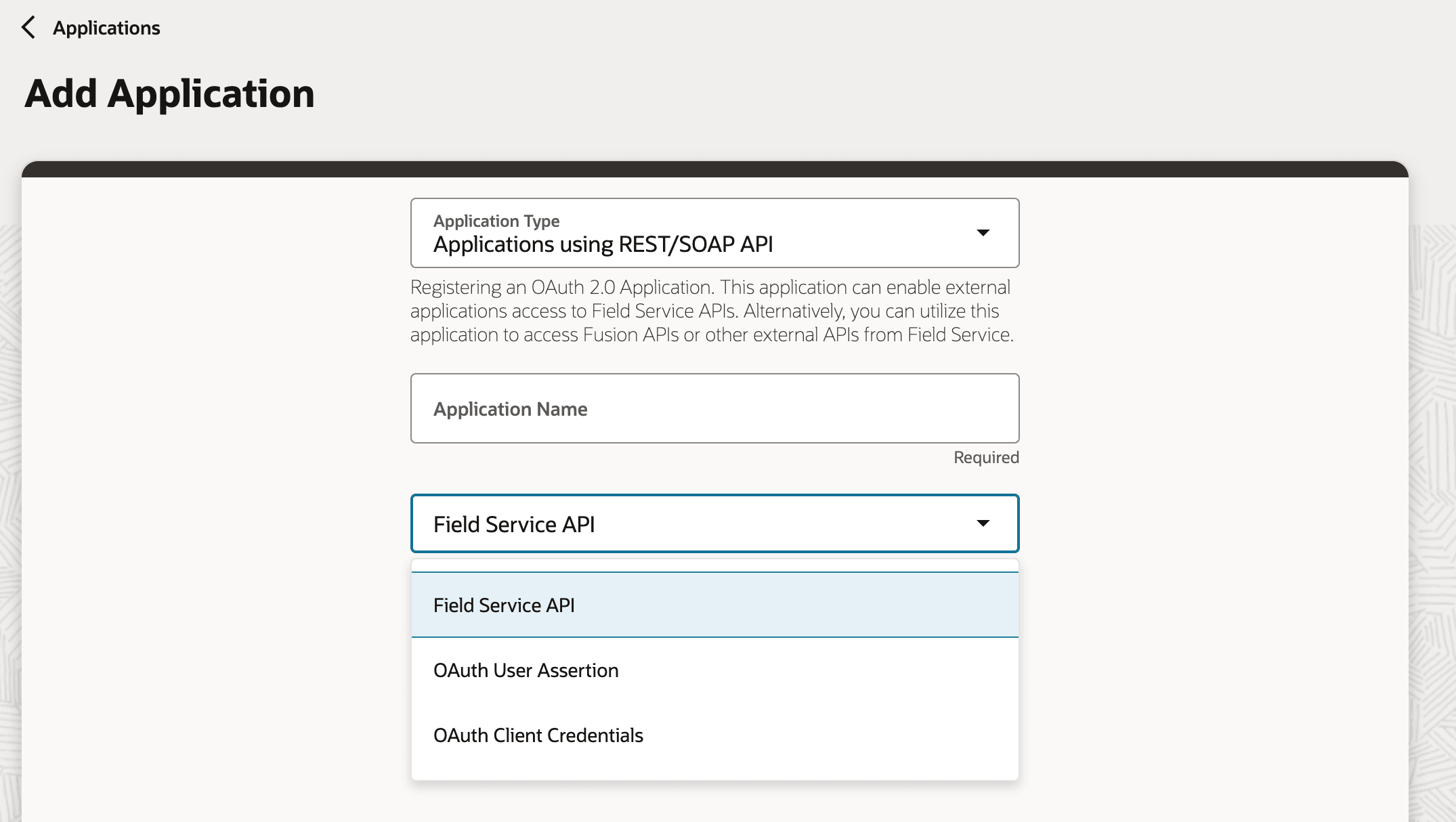Open the Application Type dropdown arrow
This screenshot has height=822, width=1456.
[985, 233]
